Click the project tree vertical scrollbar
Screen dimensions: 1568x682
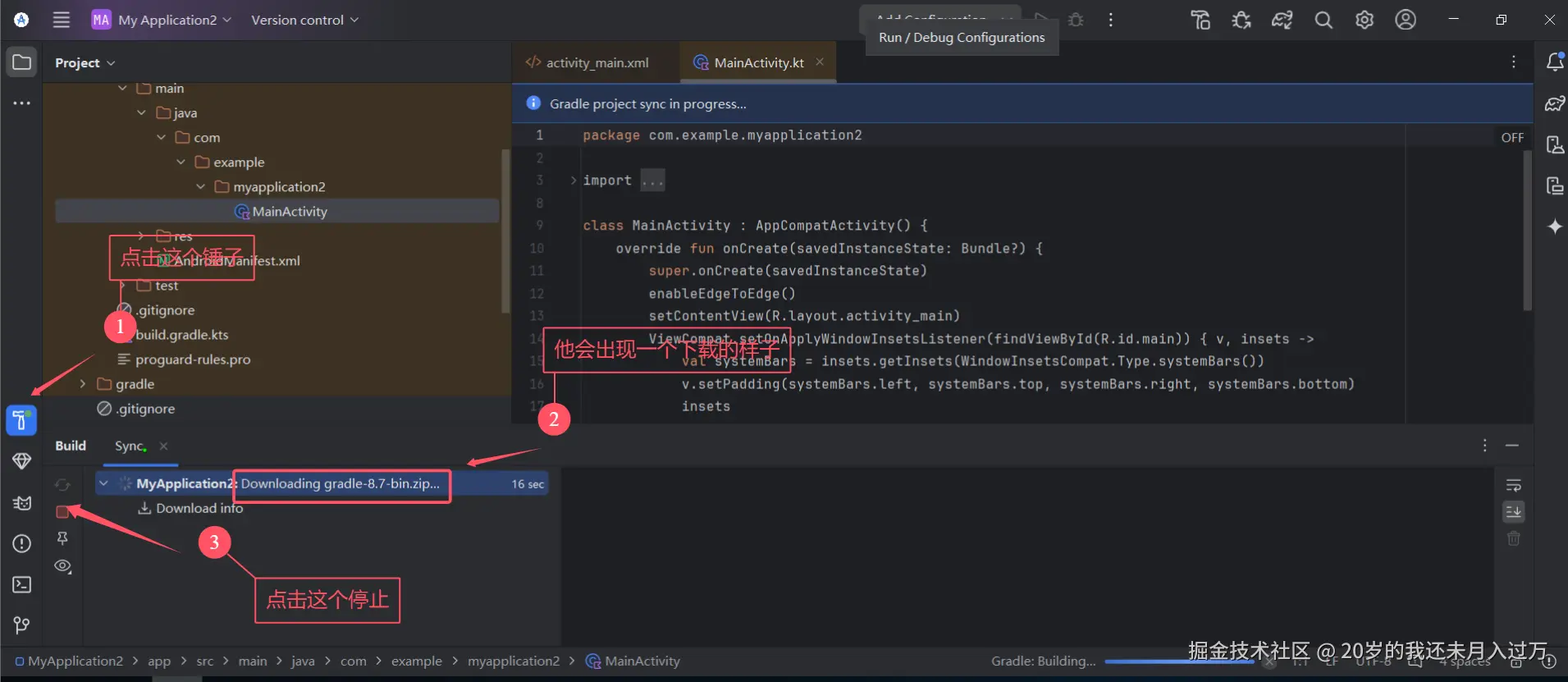[x=505, y=231]
